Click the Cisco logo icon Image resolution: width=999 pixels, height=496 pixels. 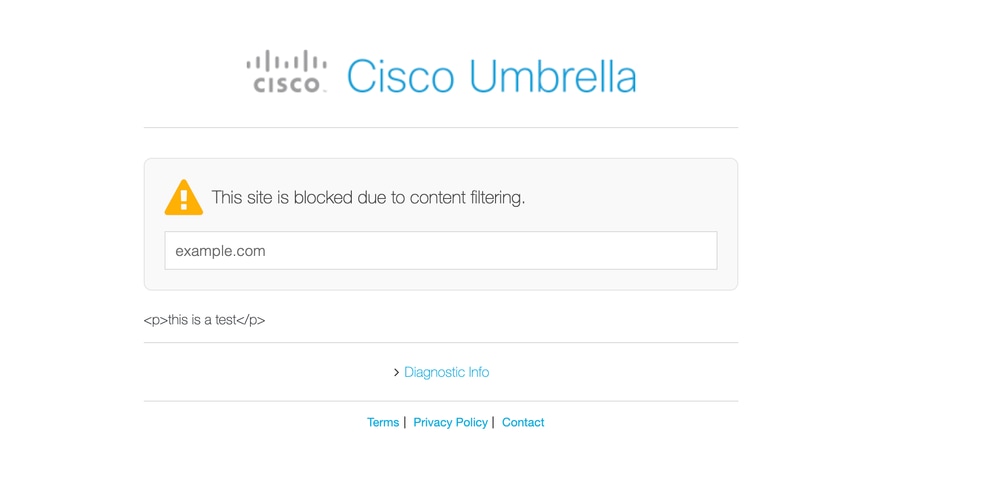[286, 72]
